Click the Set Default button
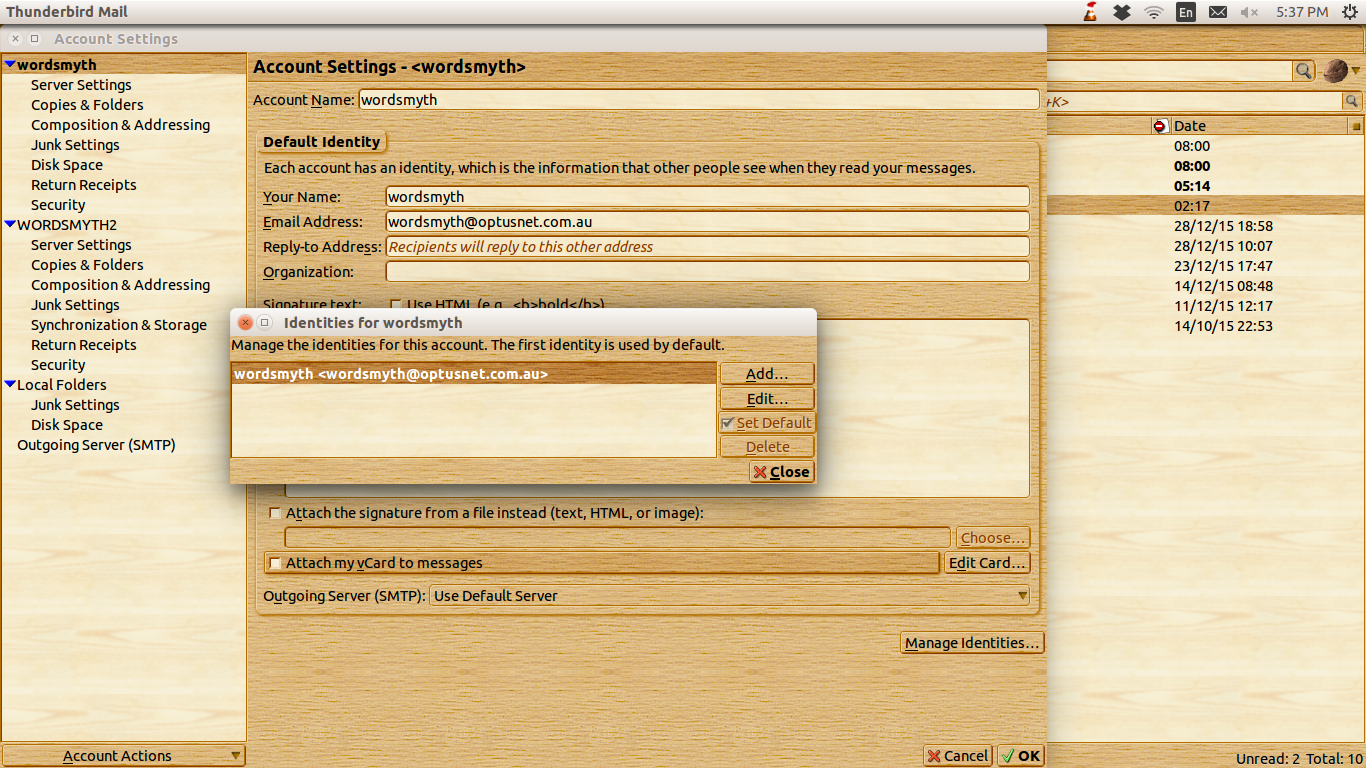Screen dimensions: 1366x768 (x=767, y=423)
